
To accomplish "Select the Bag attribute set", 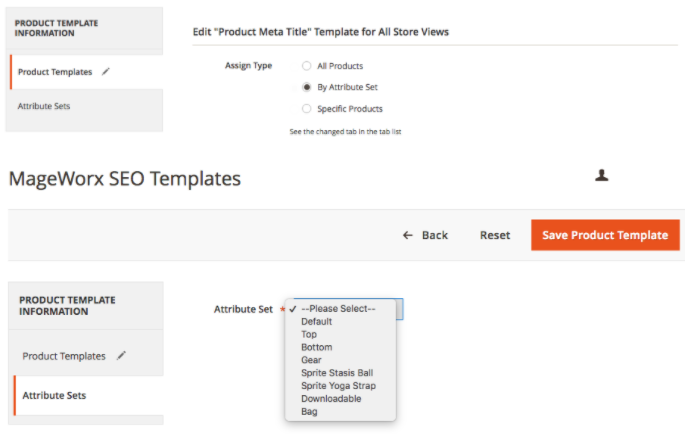I will (x=309, y=411).
